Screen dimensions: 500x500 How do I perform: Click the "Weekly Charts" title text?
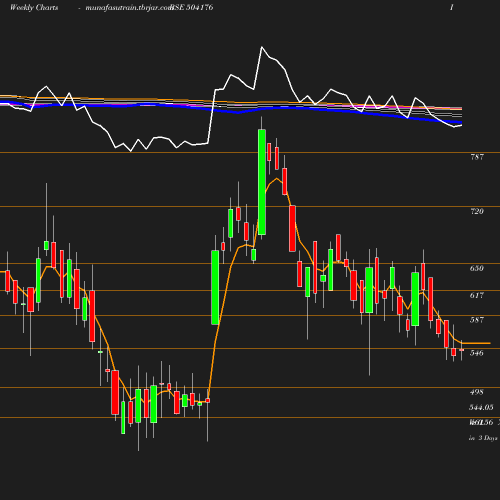pyautogui.click(x=34, y=7)
